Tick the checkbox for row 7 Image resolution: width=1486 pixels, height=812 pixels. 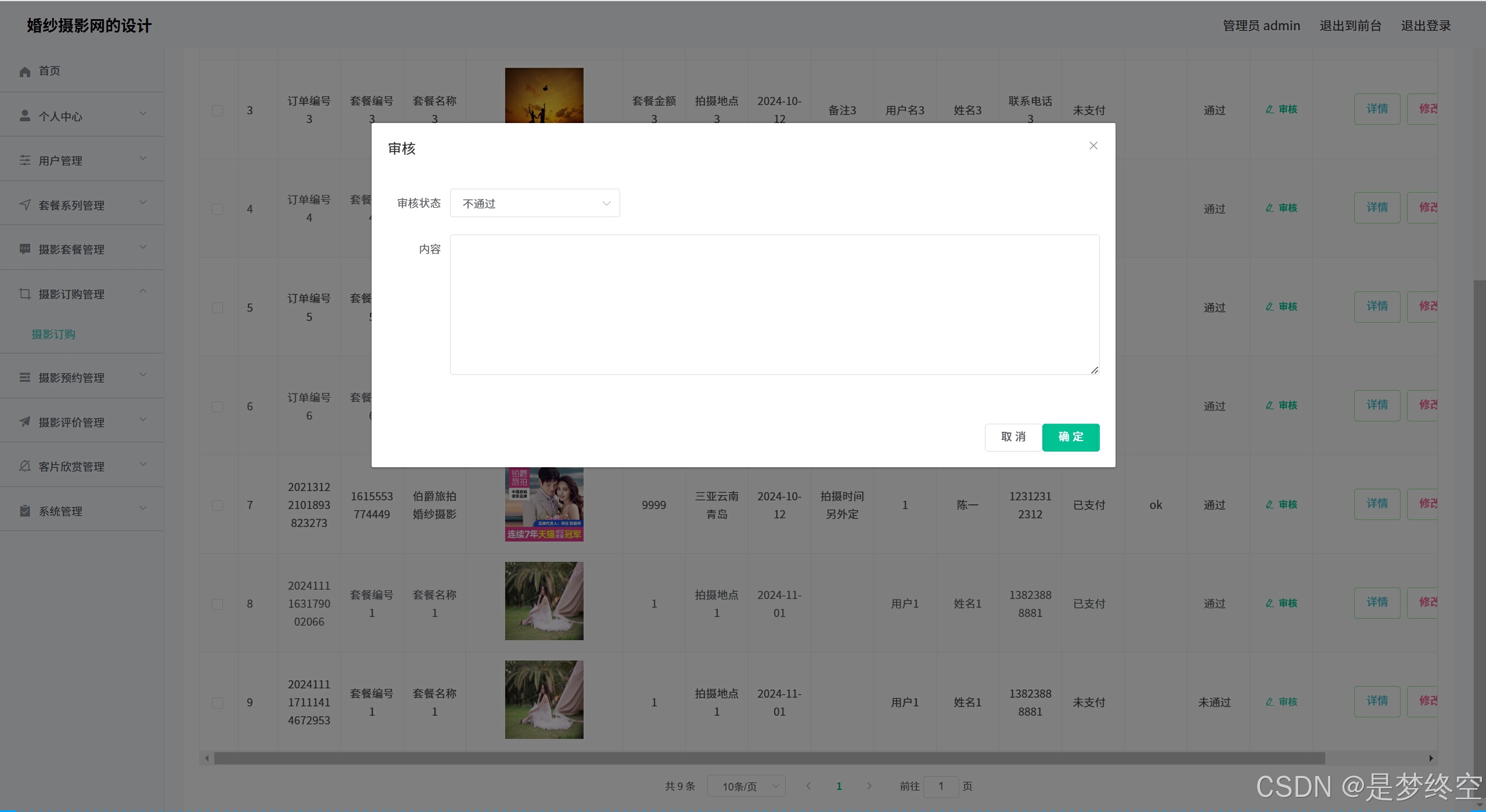(217, 505)
